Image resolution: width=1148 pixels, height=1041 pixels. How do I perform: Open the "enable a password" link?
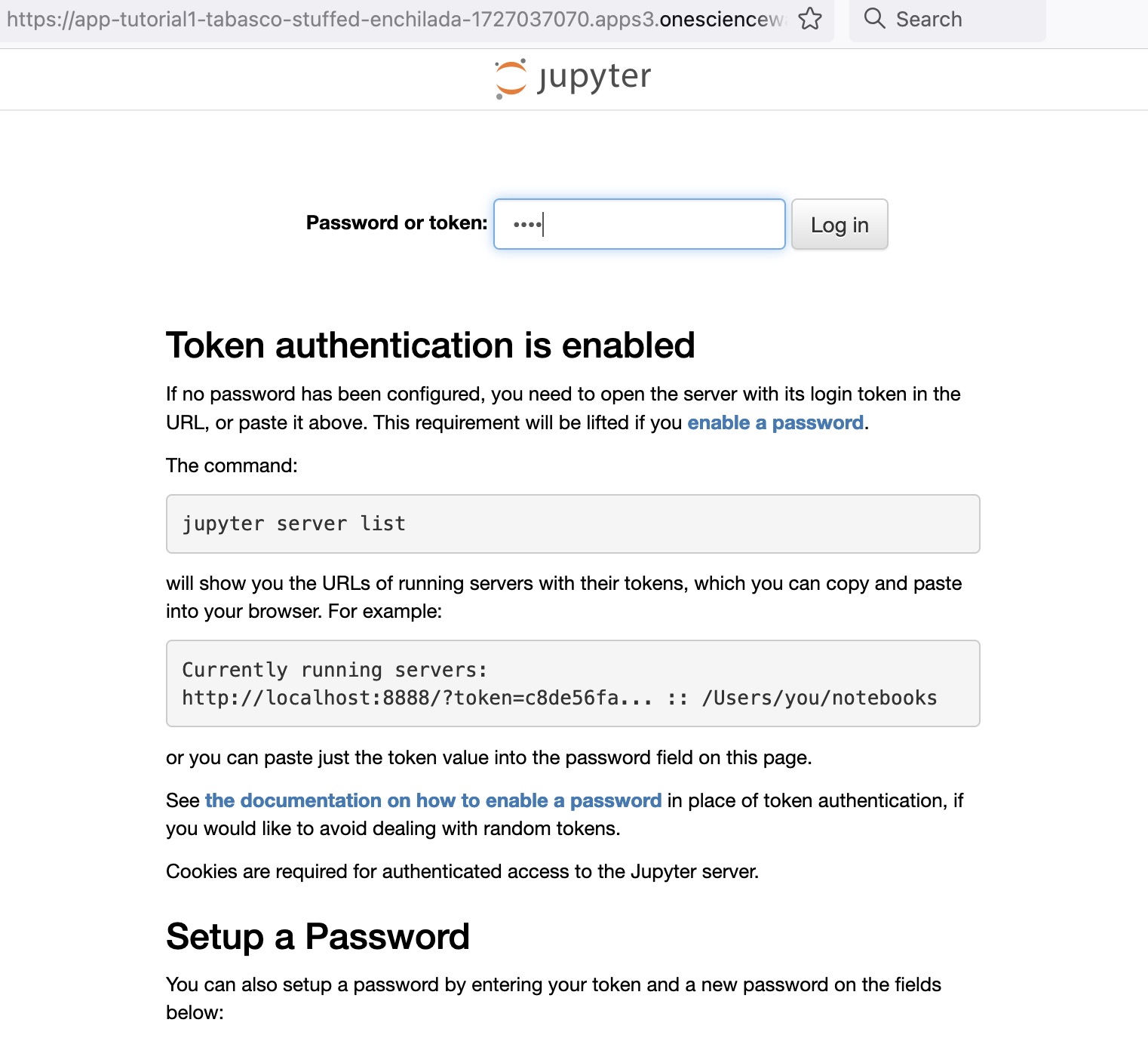[775, 422]
